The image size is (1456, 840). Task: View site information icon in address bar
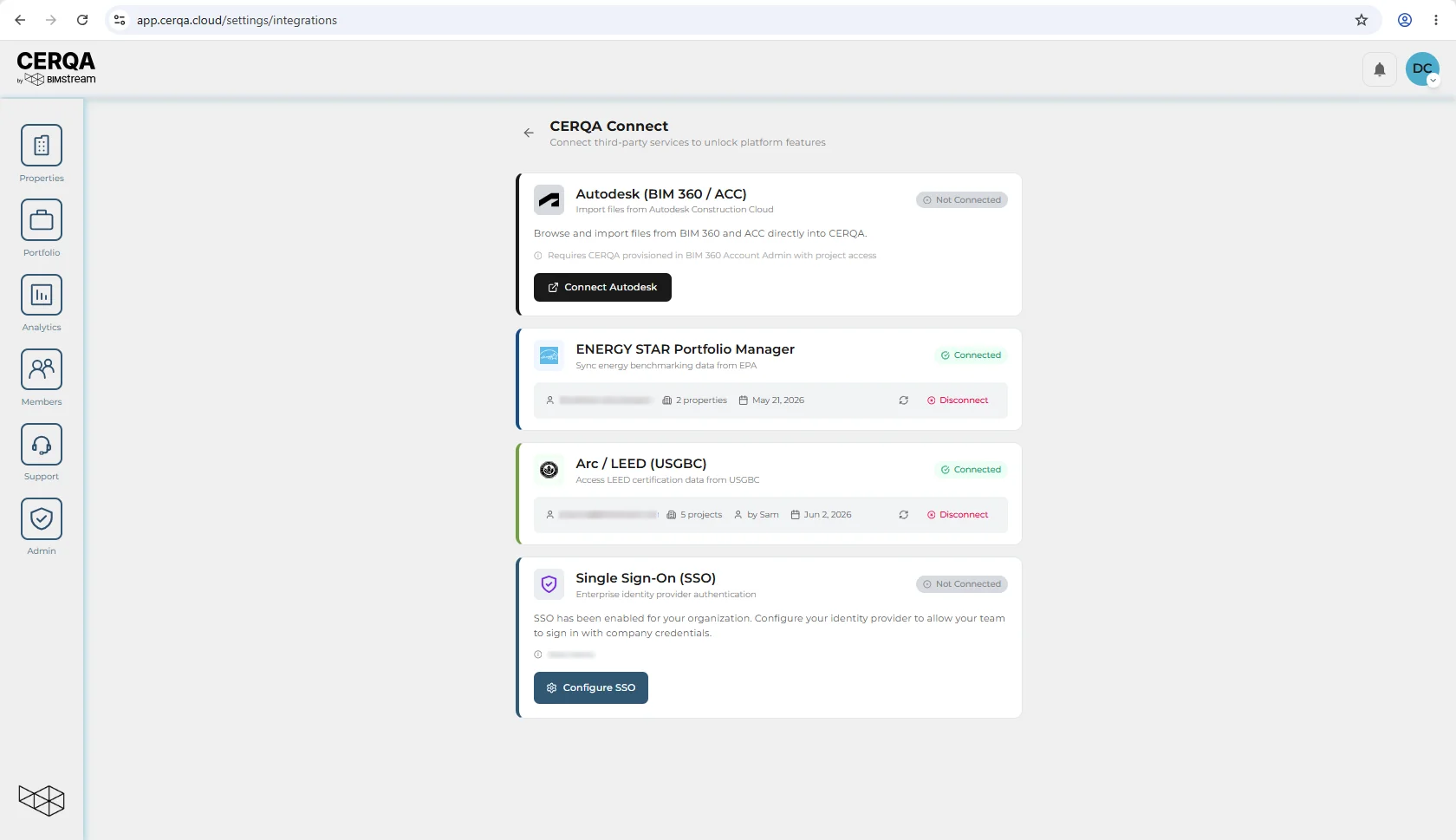pyautogui.click(x=120, y=20)
